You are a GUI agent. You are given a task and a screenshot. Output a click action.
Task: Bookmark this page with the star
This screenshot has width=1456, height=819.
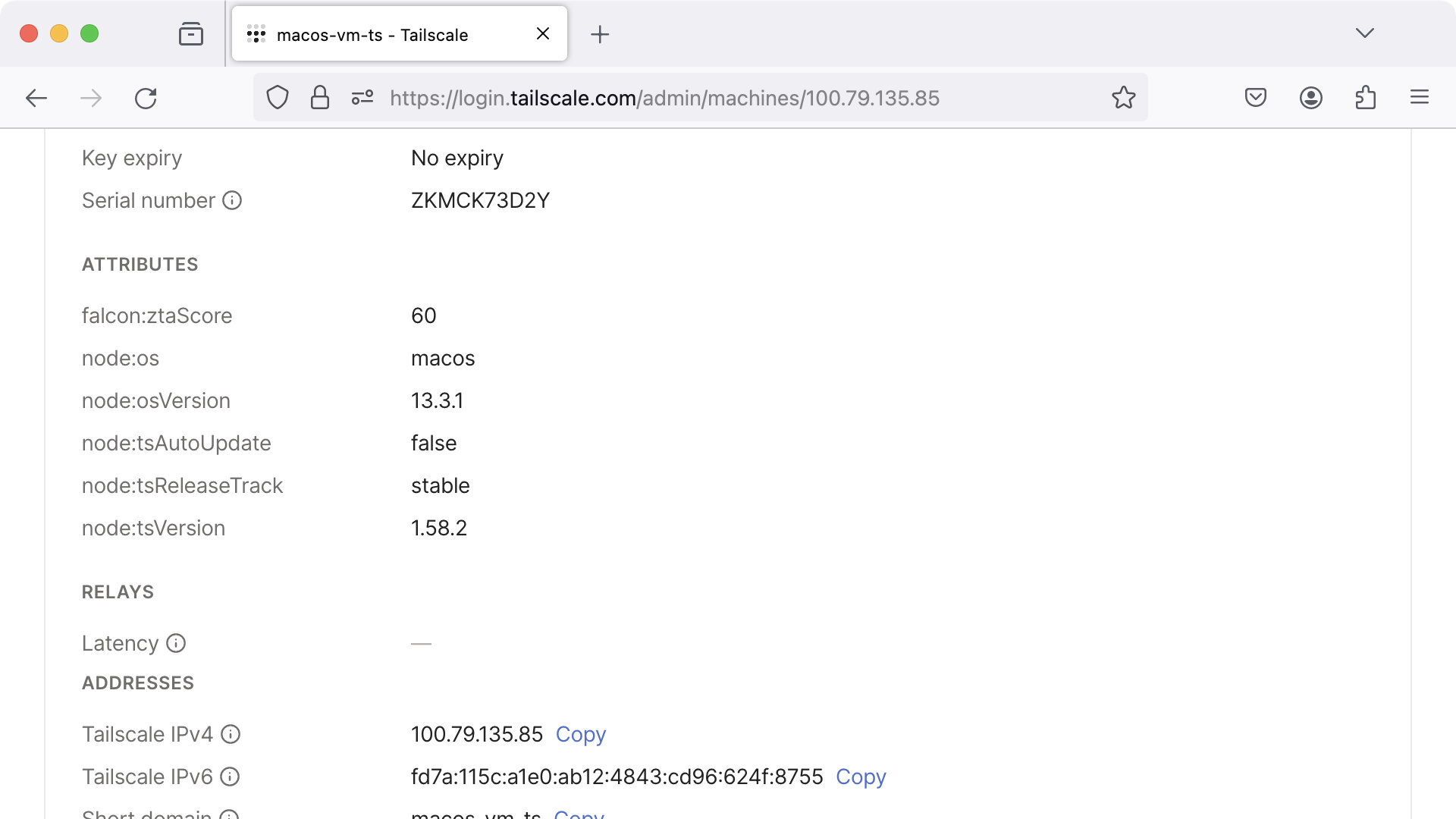pyautogui.click(x=1123, y=98)
